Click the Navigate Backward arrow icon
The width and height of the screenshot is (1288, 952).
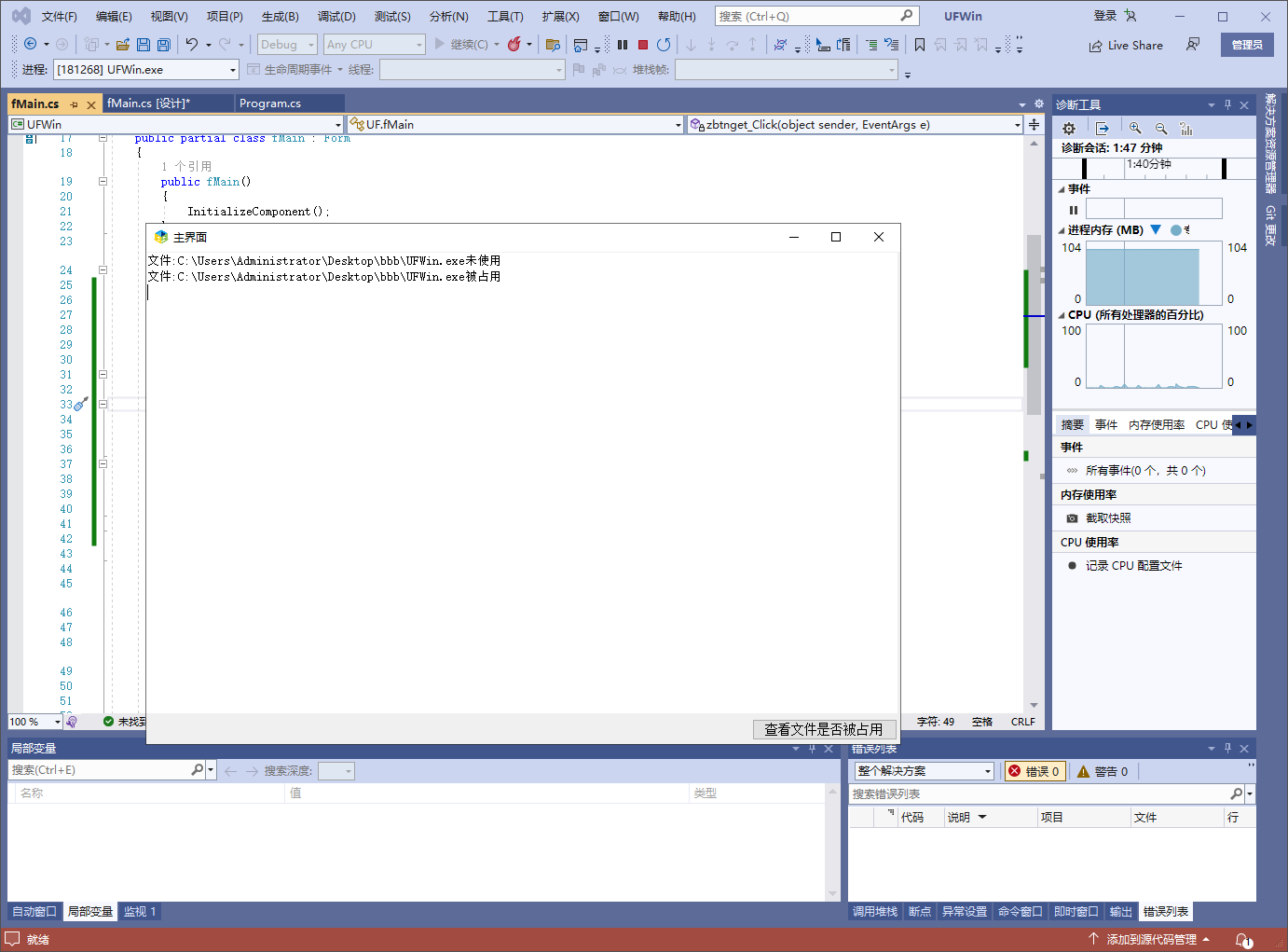pyautogui.click(x=30, y=44)
